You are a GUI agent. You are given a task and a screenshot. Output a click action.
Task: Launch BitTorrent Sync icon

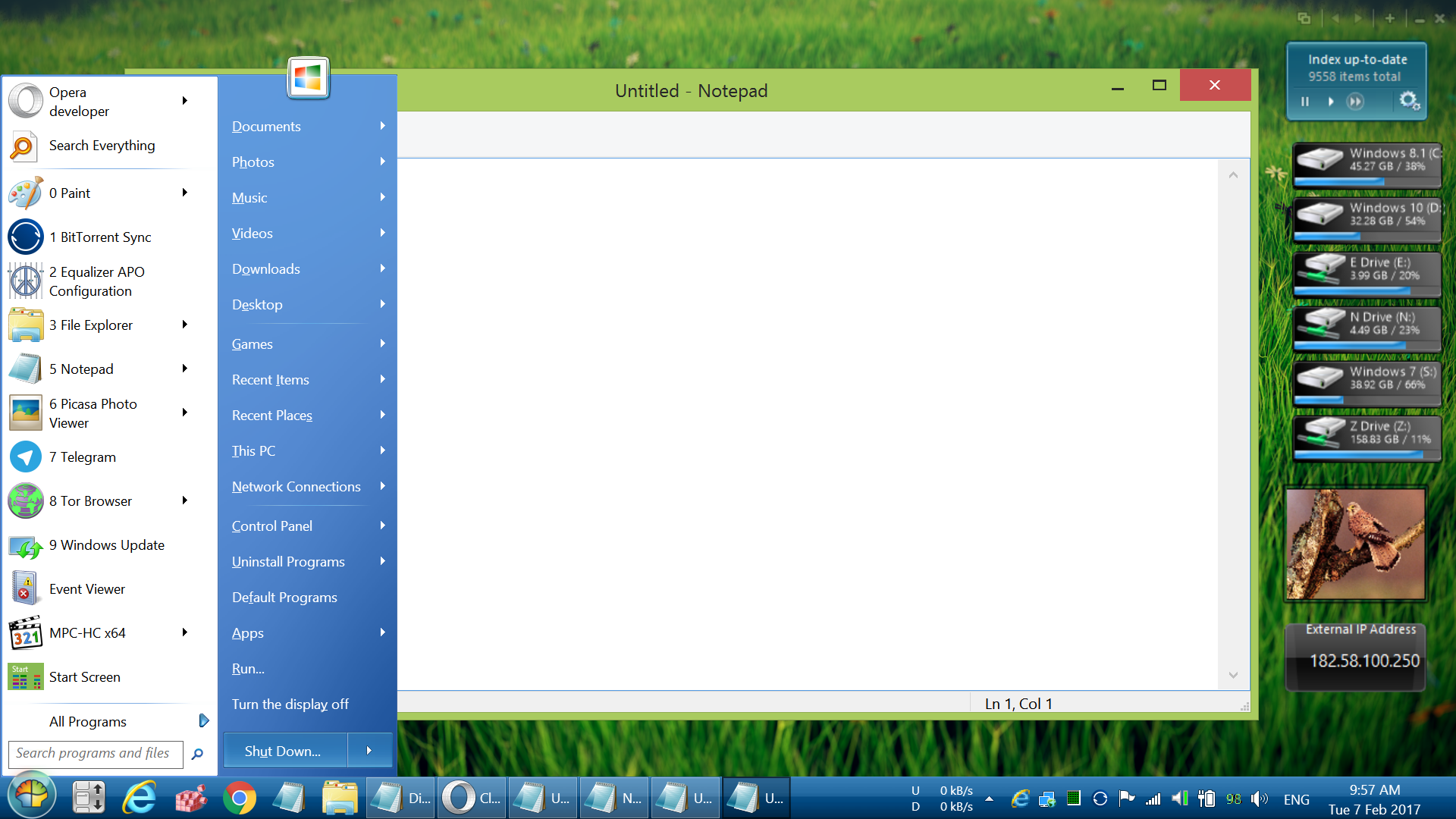[26, 237]
